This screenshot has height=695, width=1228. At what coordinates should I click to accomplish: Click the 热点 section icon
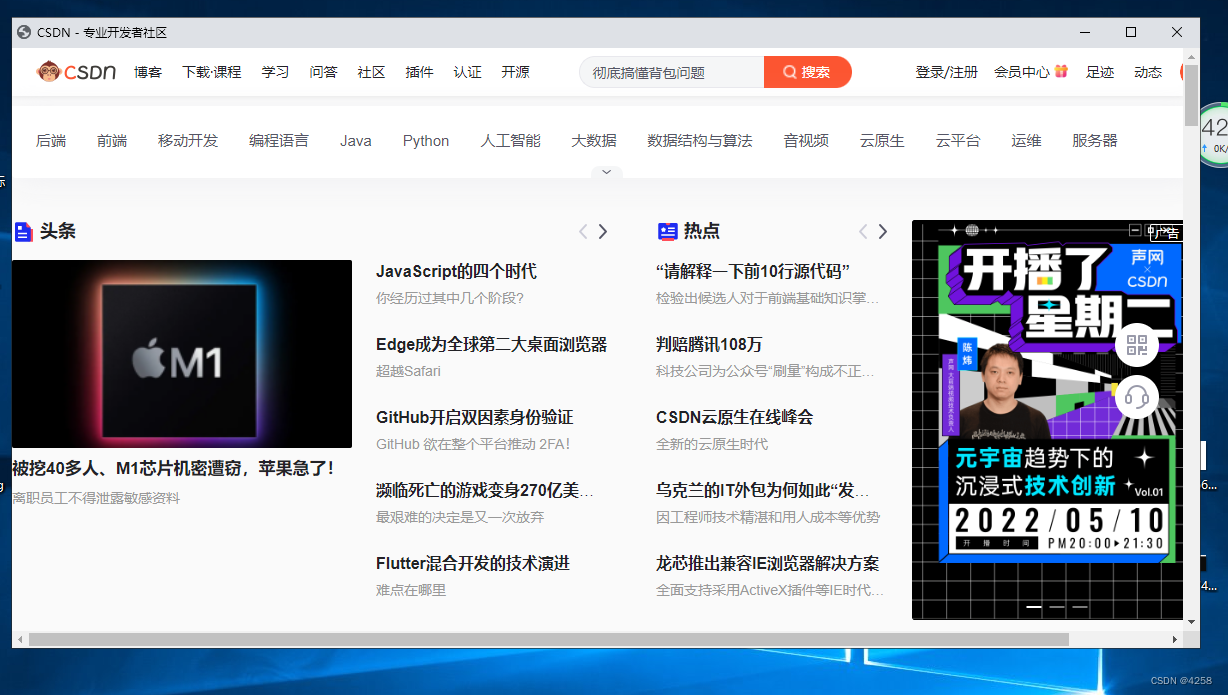click(667, 232)
